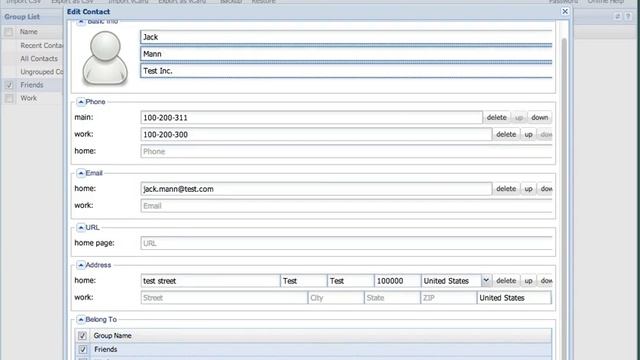The height and width of the screenshot is (360, 640).
Task: Edit the last name field Mann
Action: pos(346,54)
